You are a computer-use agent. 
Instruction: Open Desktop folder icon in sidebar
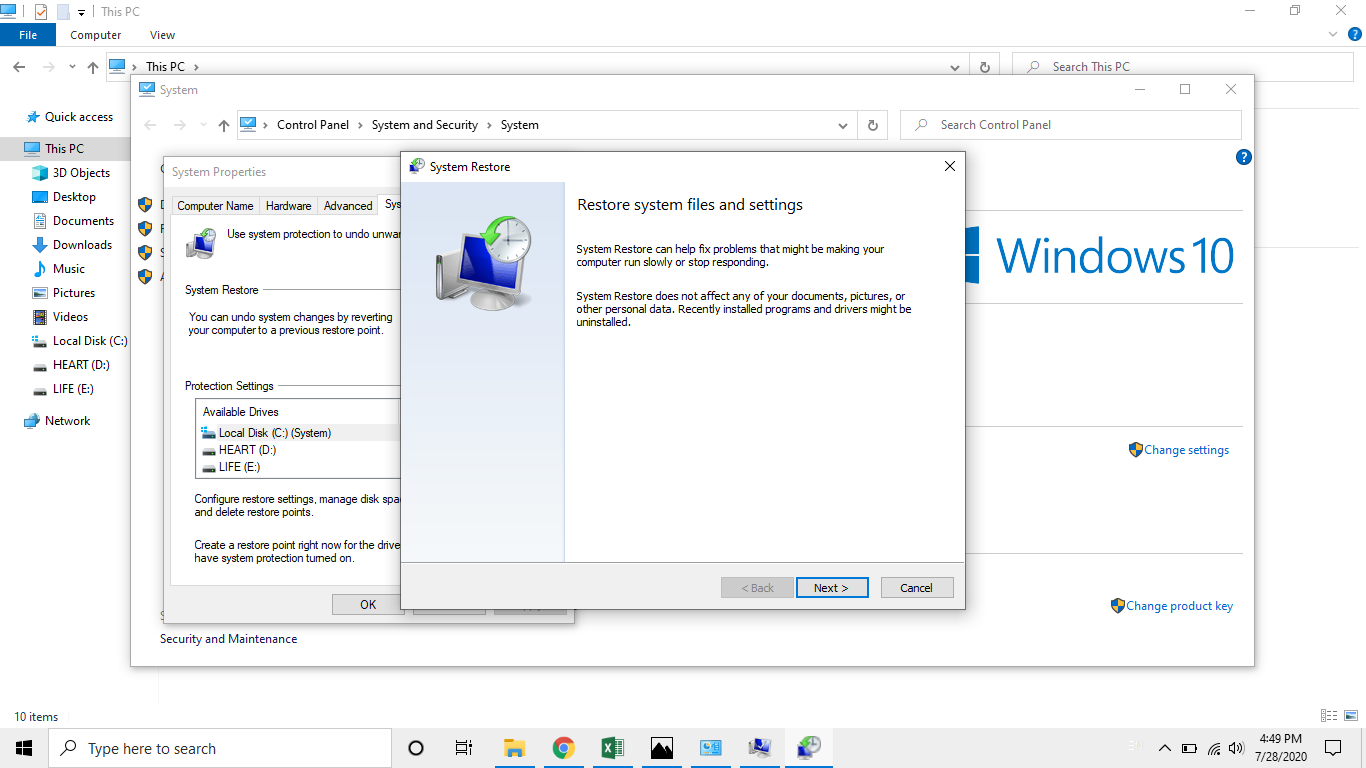coord(40,197)
